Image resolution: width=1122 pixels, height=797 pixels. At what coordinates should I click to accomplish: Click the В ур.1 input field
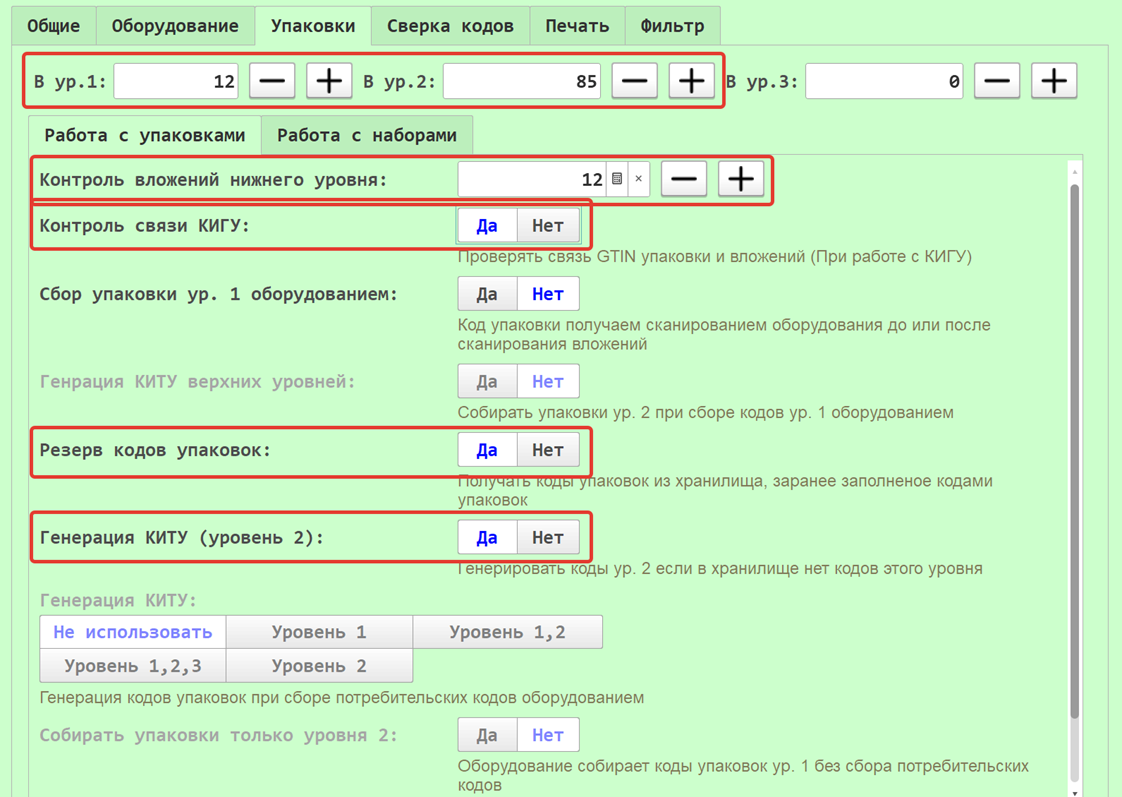pyautogui.click(x=177, y=81)
